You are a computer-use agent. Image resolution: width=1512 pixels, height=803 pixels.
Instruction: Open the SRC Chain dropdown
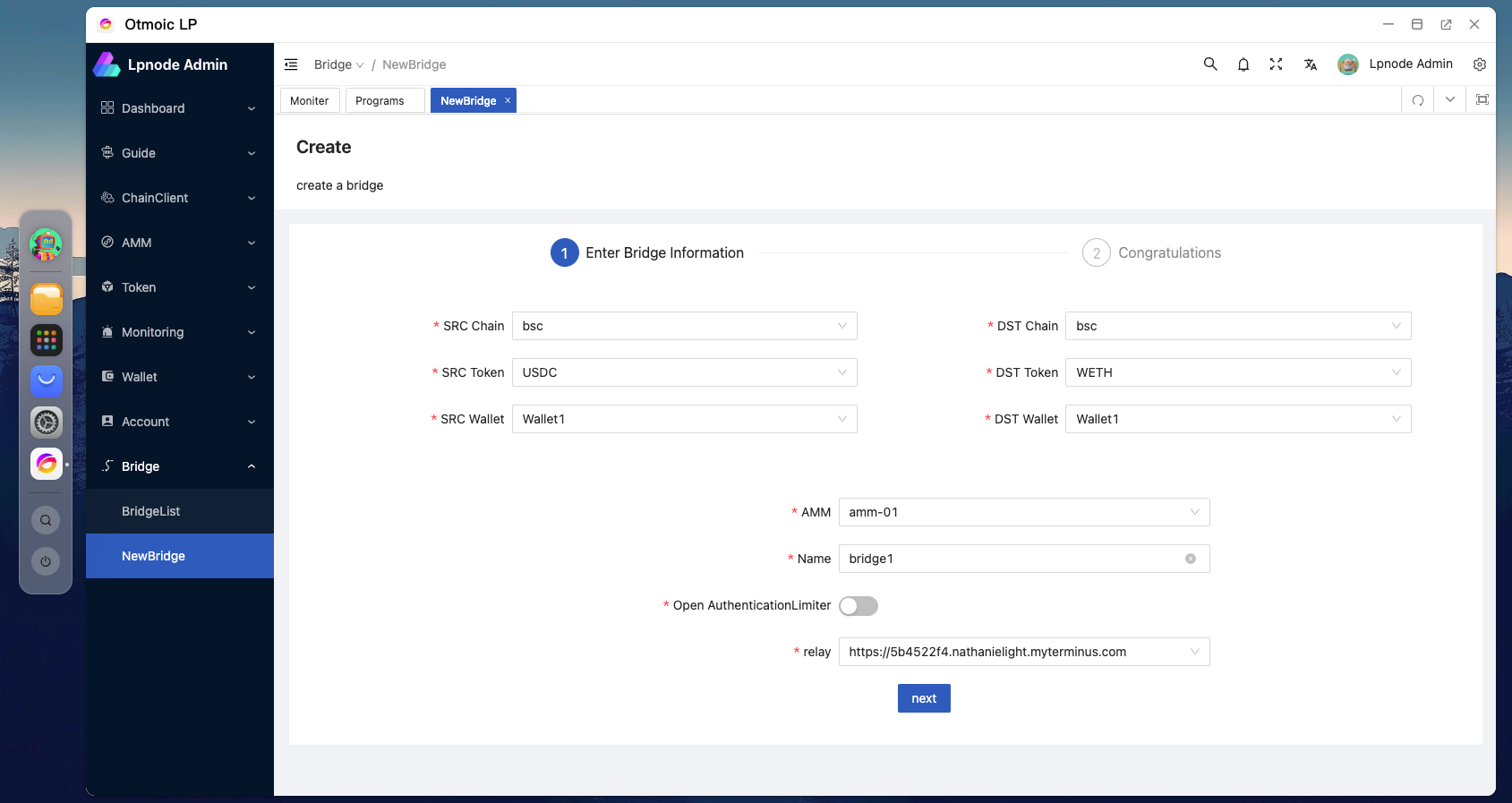pyautogui.click(x=684, y=326)
